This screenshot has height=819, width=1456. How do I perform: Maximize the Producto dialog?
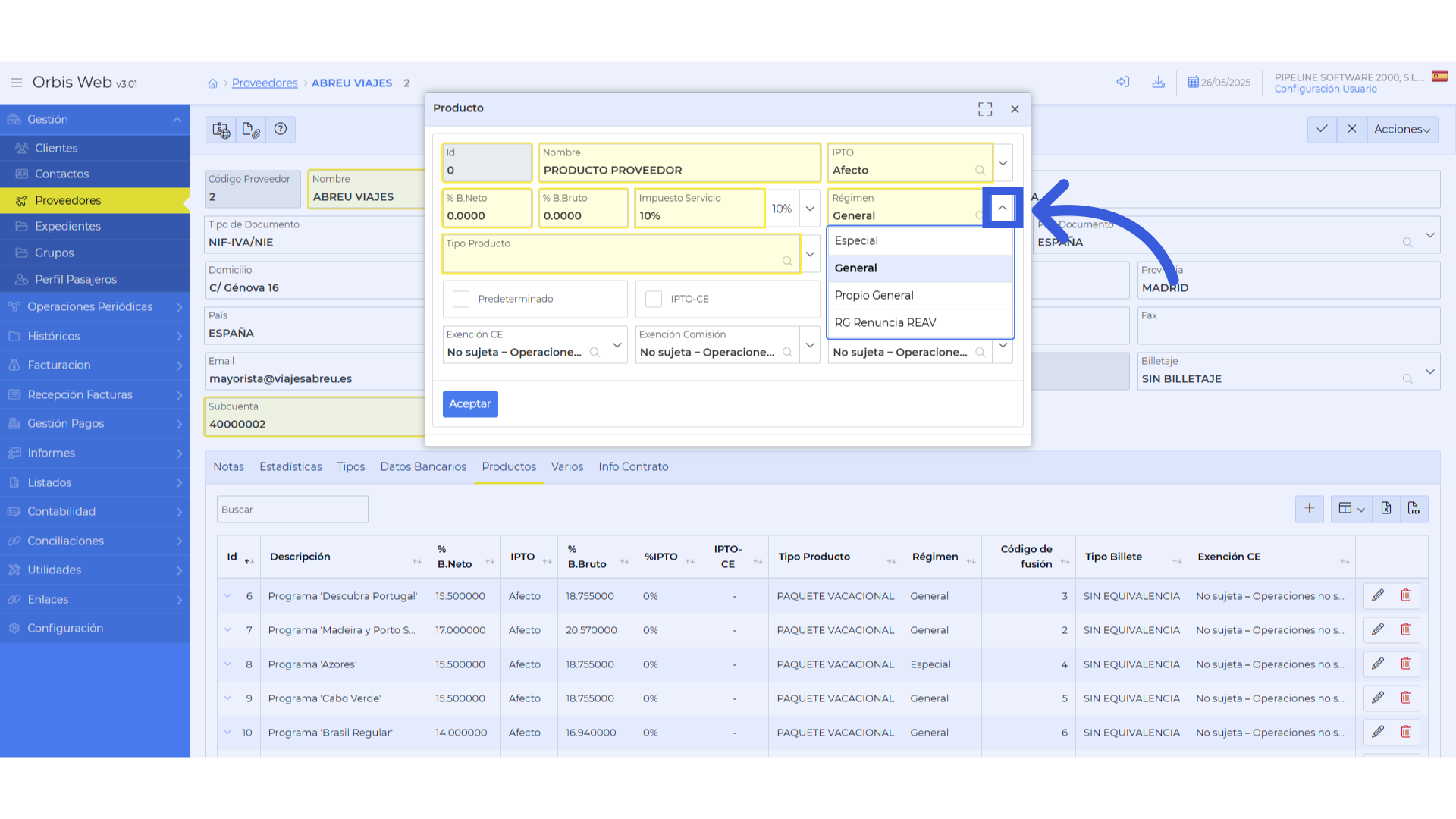tap(985, 109)
